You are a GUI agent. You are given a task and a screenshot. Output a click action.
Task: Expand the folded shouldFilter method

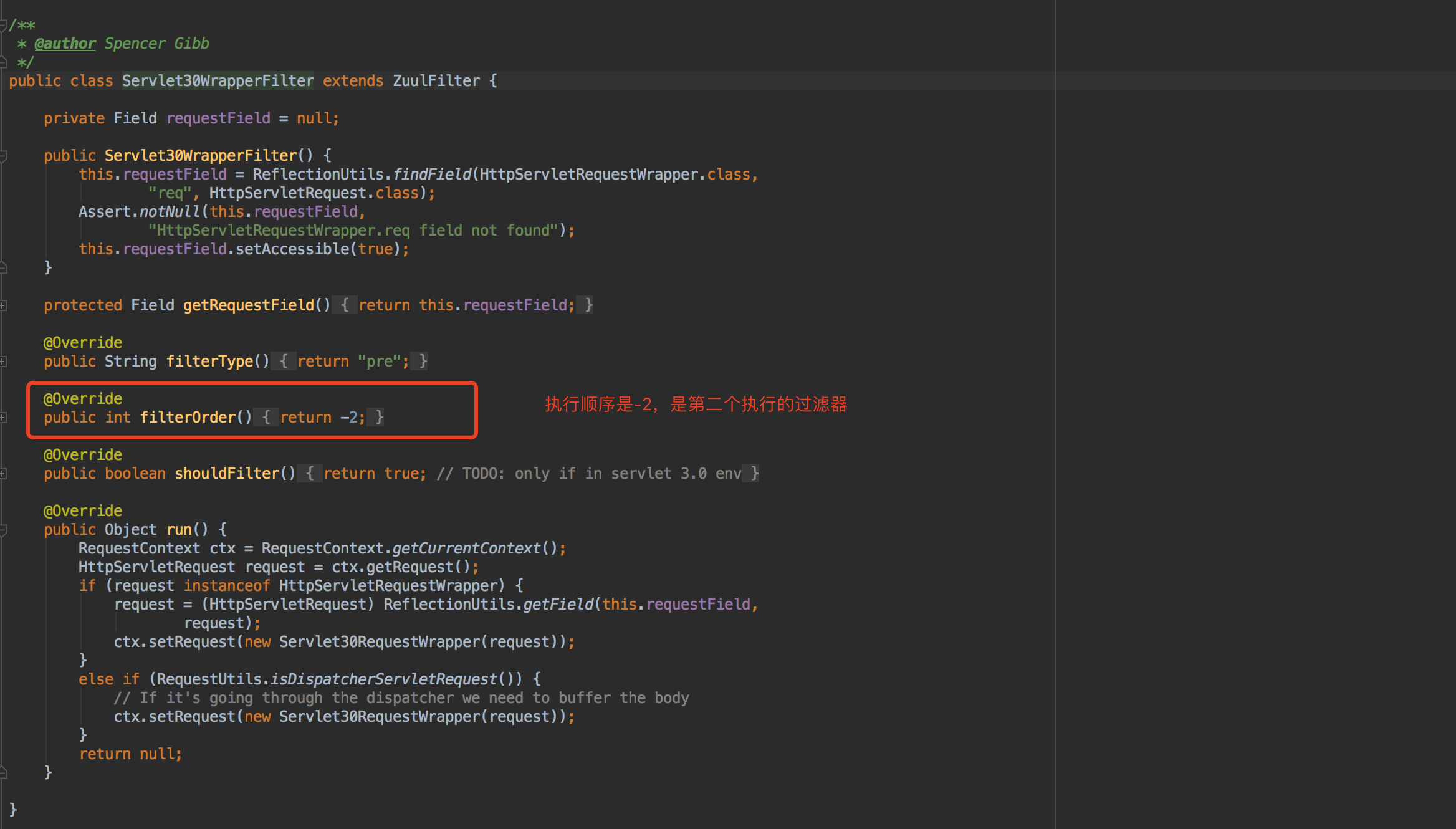(x=3, y=474)
